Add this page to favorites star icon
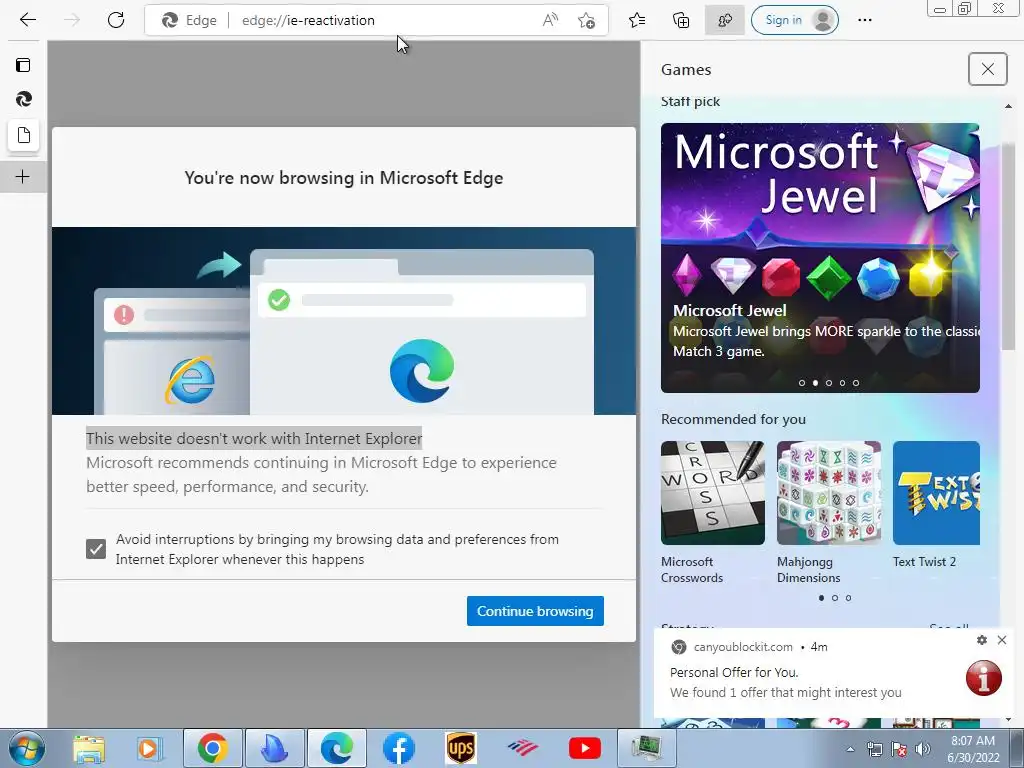This screenshot has height=768, width=1024. [x=586, y=20]
